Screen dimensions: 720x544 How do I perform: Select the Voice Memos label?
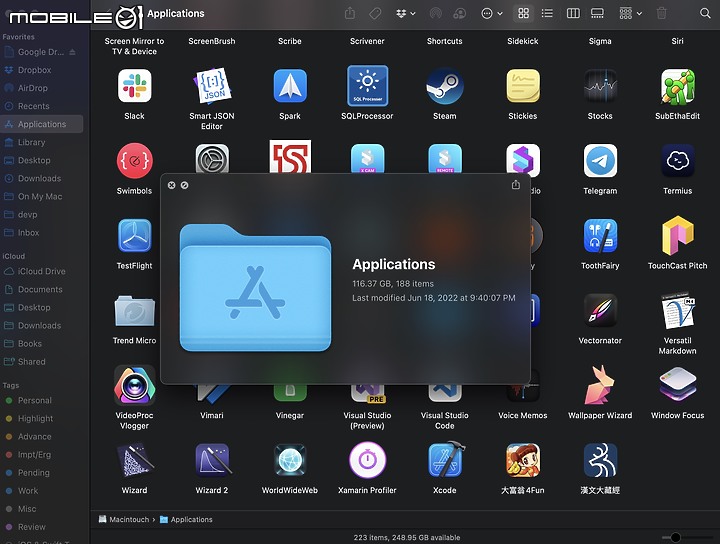tap(523, 415)
